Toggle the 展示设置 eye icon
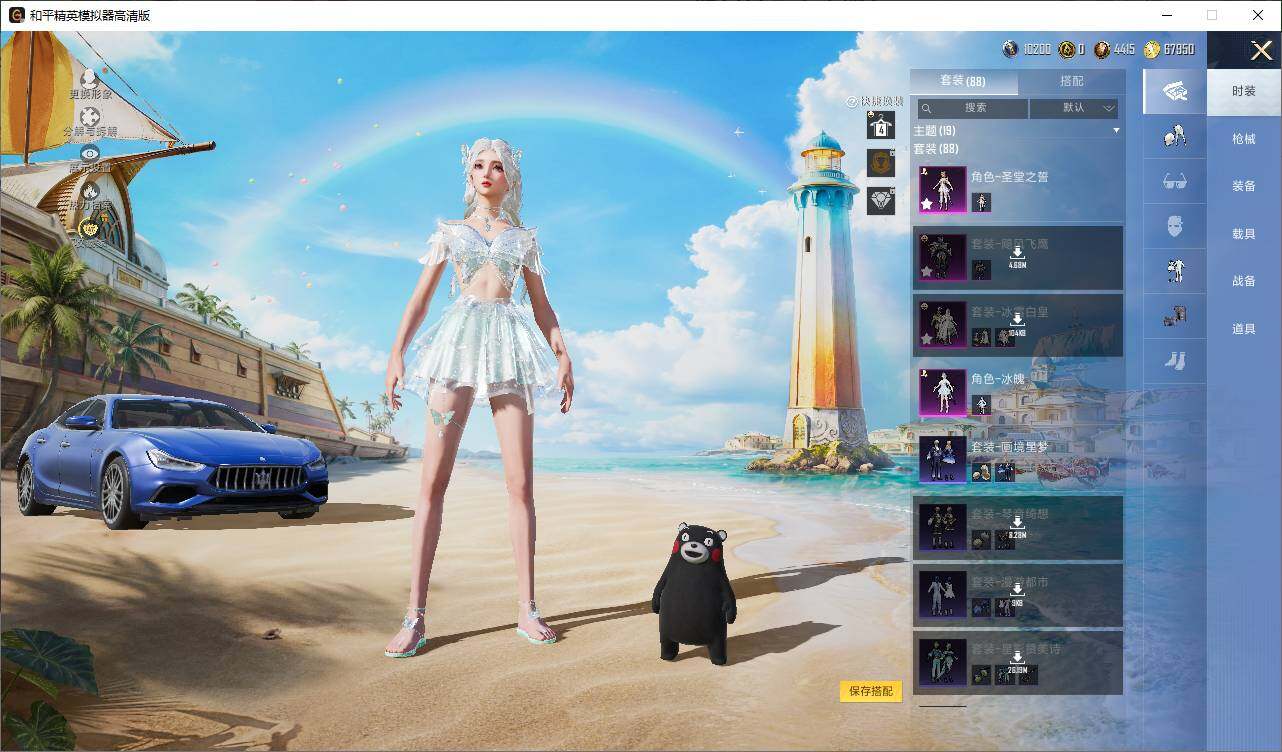This screenshot has width=1282, height=752. coord(90,153)
